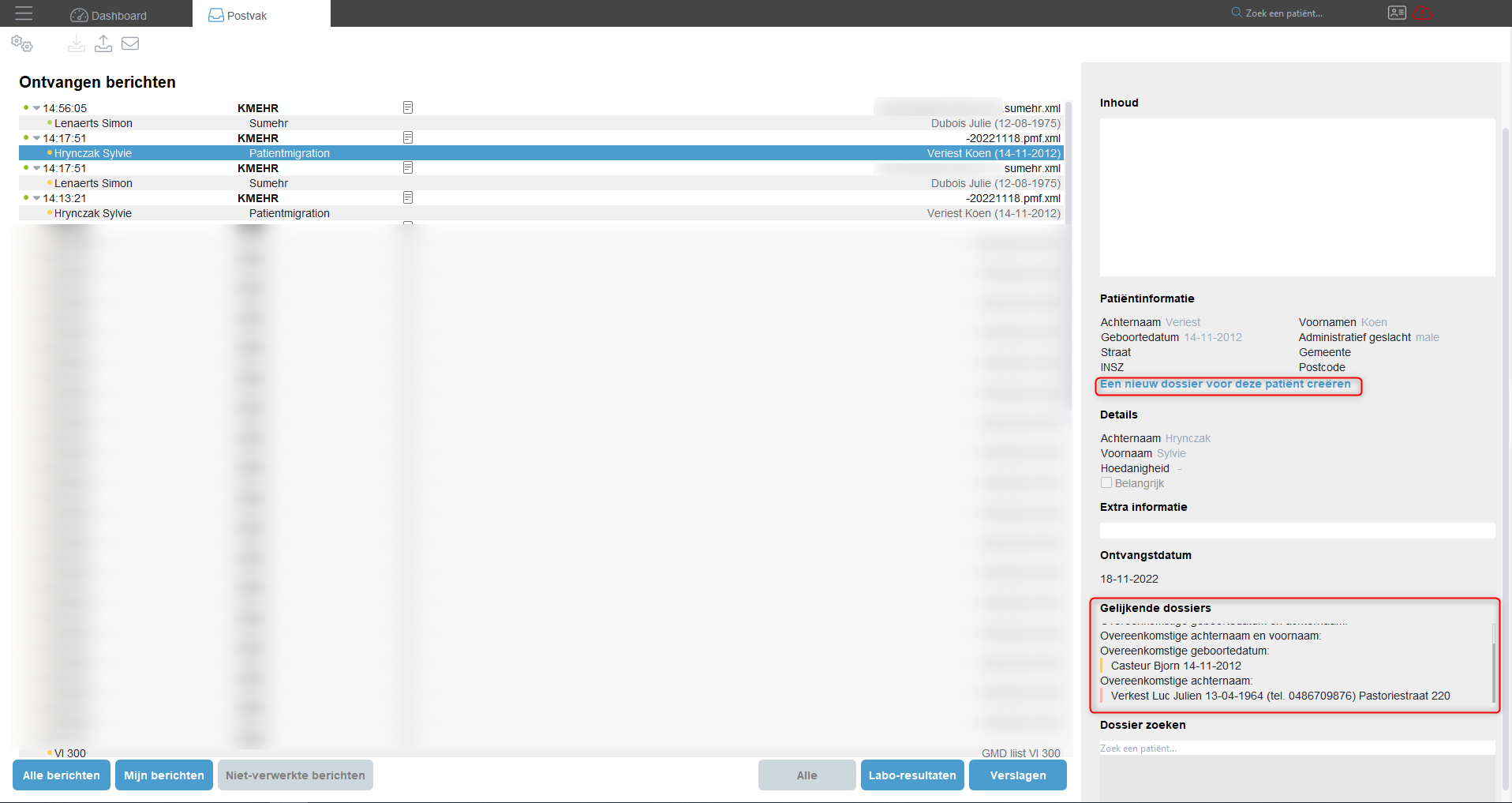Click Geboortedatum value 14-11-2012 in Patiëntinformatie
The image size is (1512, 803).
pos(1213,337)
